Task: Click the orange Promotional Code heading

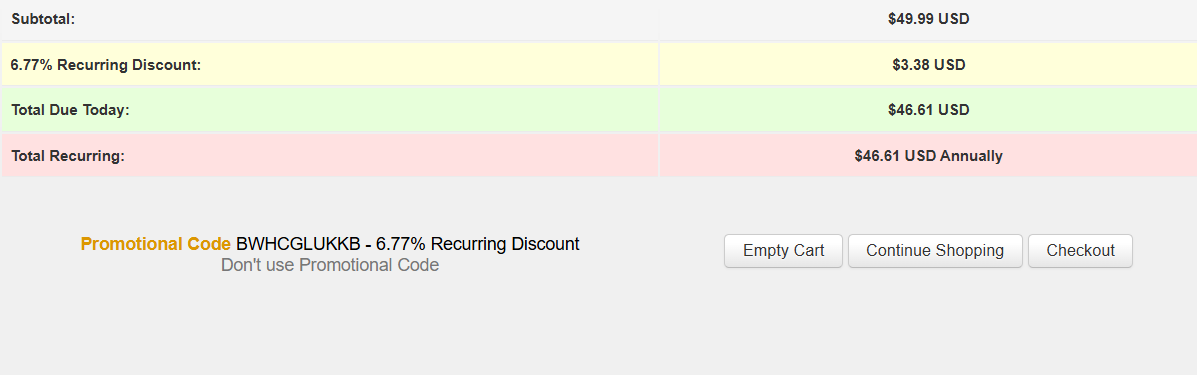Action: [156, 244]
